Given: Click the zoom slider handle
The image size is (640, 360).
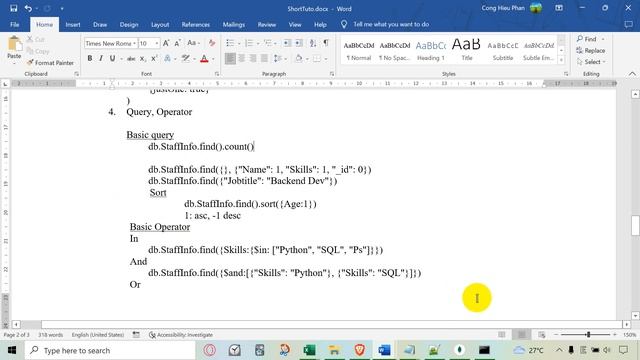Looking at the screenshot, I should 588,335.
